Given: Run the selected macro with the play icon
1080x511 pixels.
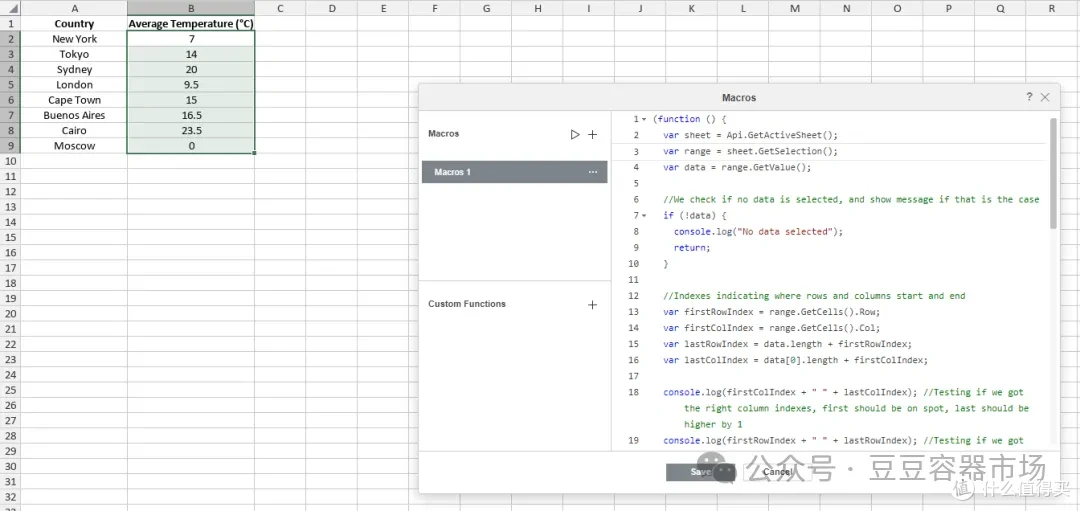Looking at the screenshot, I should point(575,134).
